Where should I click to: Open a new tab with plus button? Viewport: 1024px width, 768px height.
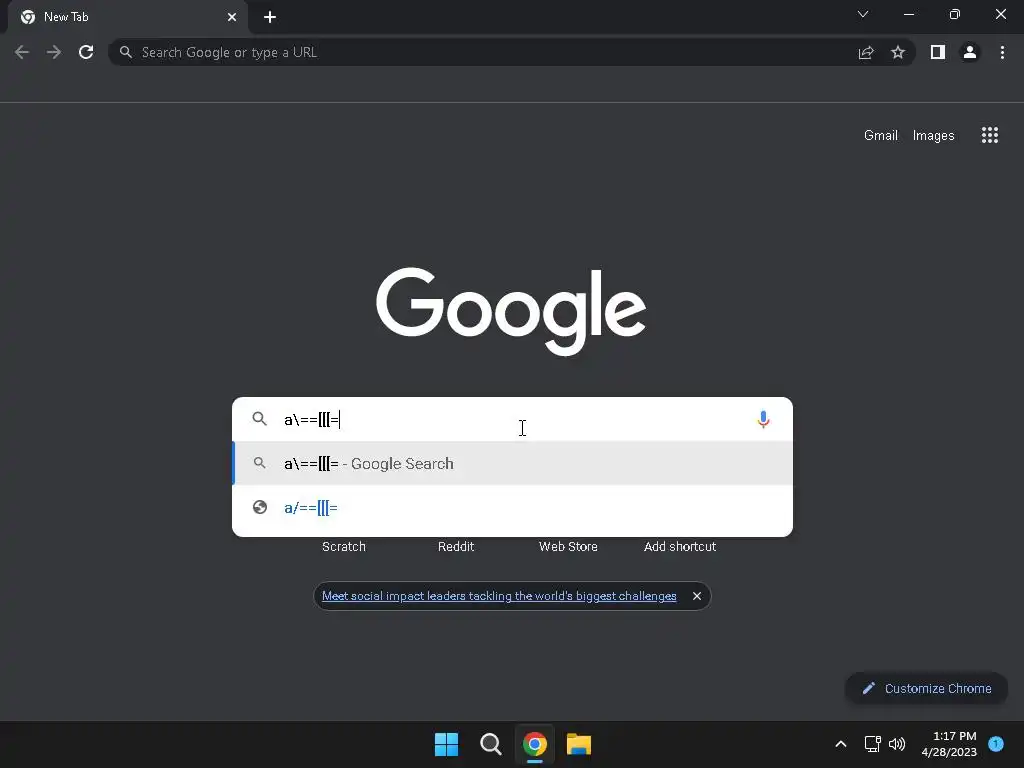coord(270,17)
